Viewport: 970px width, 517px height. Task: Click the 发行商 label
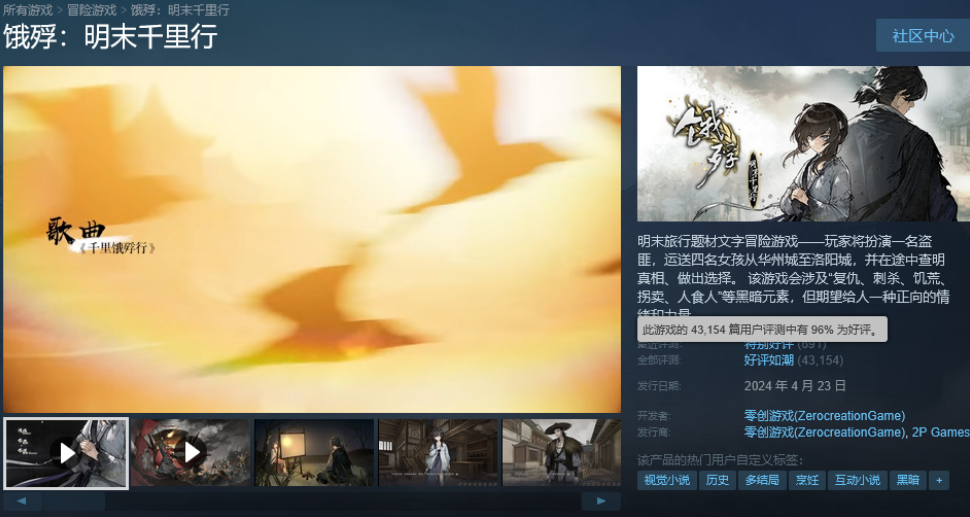pos(654,432)
